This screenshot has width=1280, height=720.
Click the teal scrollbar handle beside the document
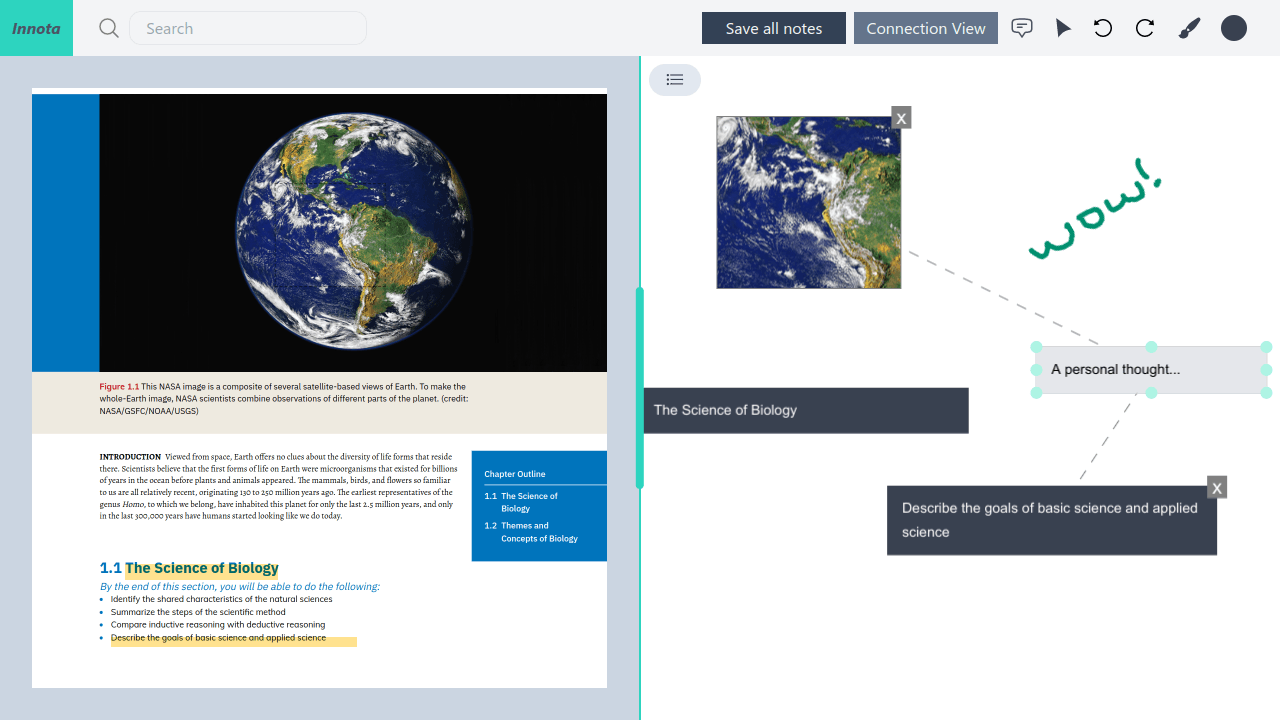pyautogui.click(x=639, y=388)
